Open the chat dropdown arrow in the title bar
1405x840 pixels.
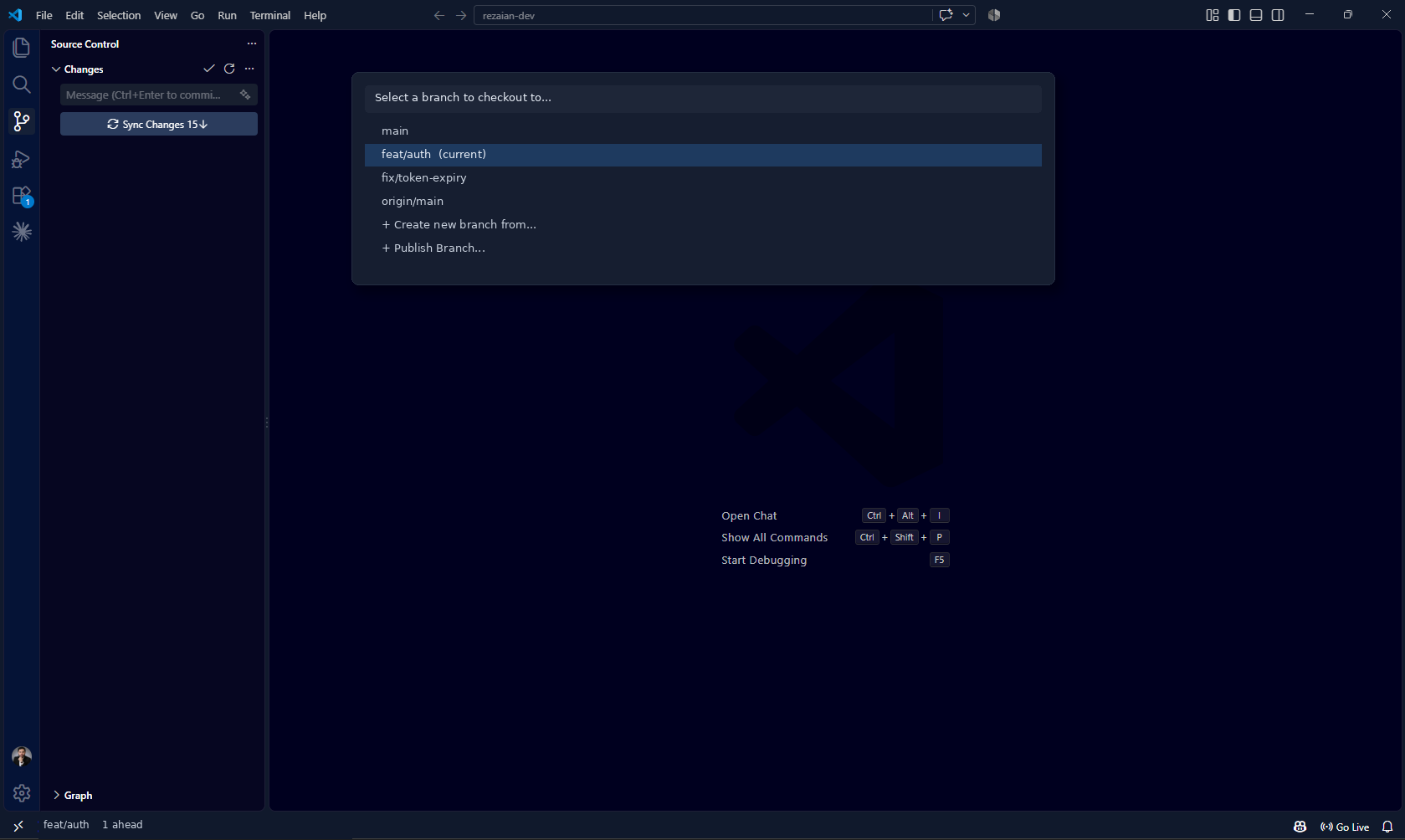(967, 15)
